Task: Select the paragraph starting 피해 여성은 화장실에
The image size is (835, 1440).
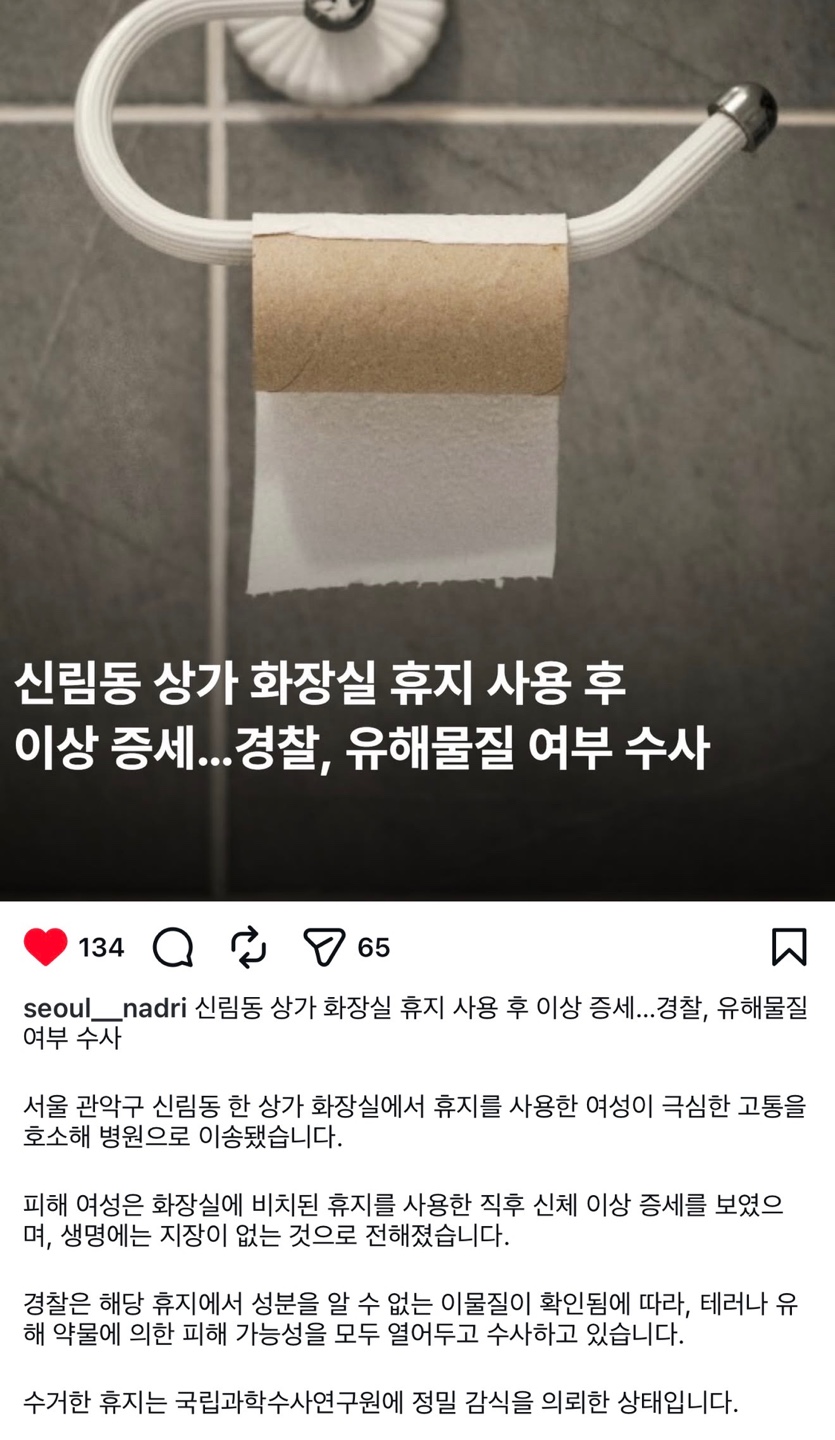Action: tap(403, 1220)
